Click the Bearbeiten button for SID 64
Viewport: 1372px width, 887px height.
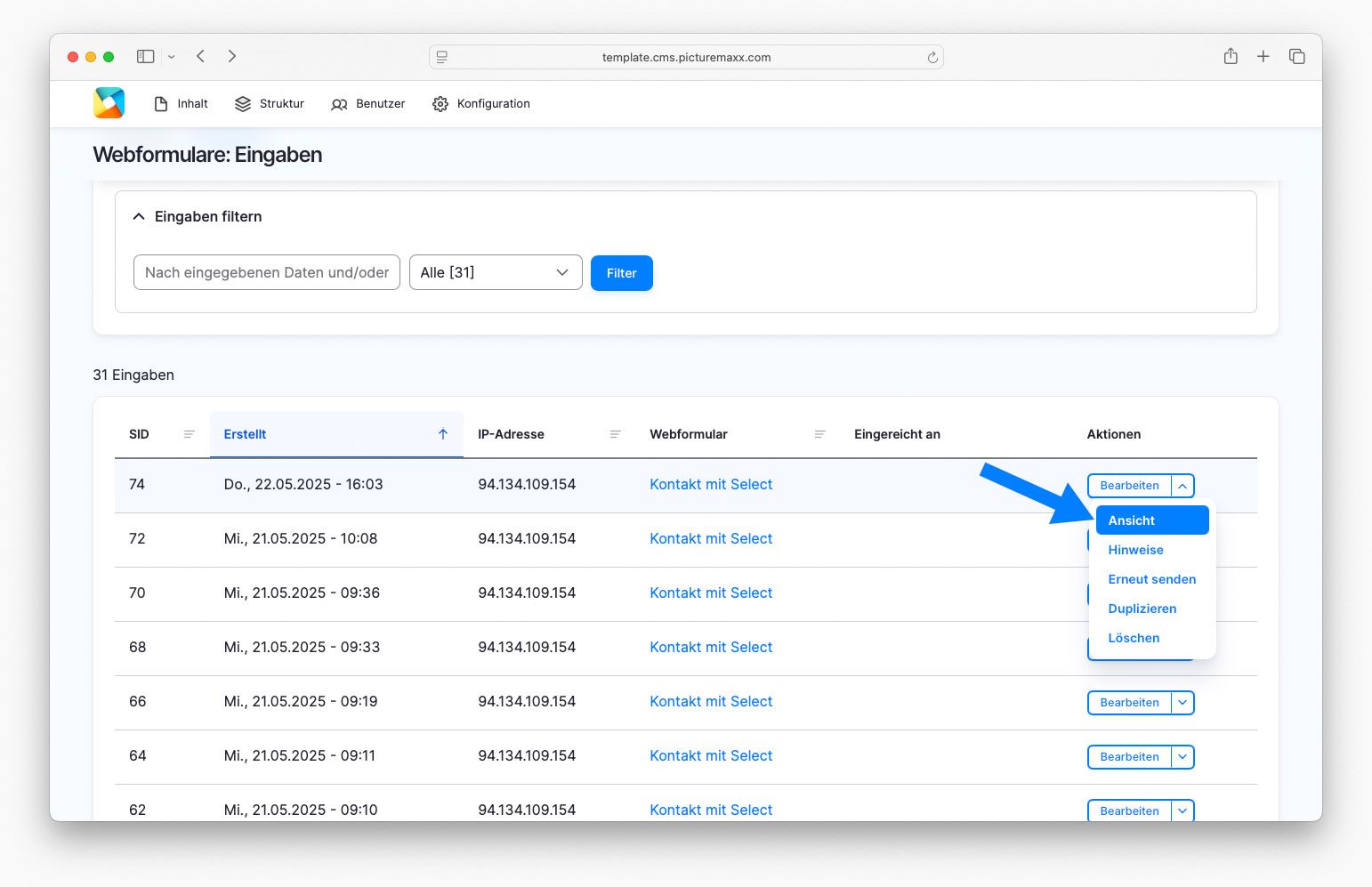coord(1129,757)
